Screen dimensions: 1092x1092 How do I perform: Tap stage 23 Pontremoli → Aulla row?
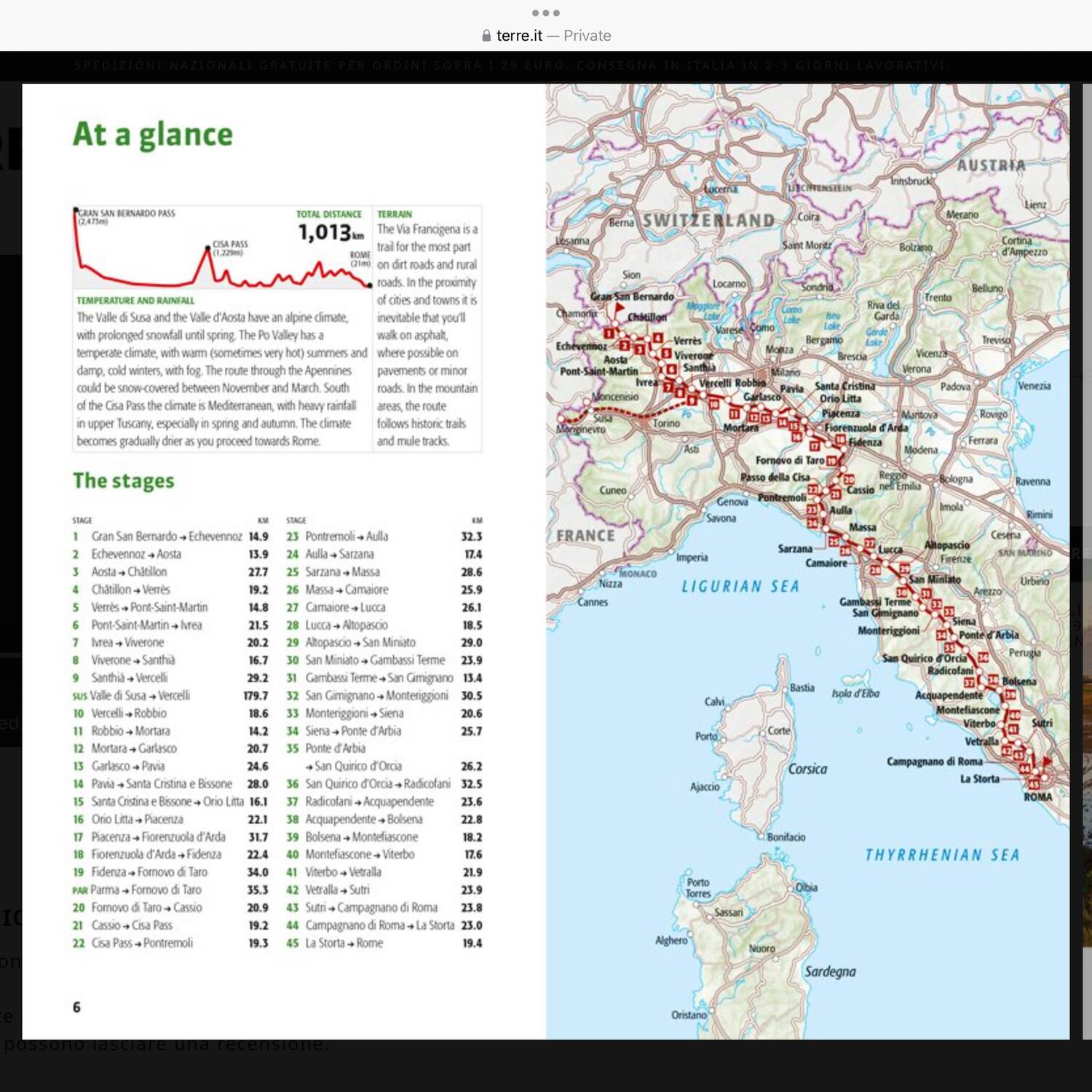pos(384,537)
